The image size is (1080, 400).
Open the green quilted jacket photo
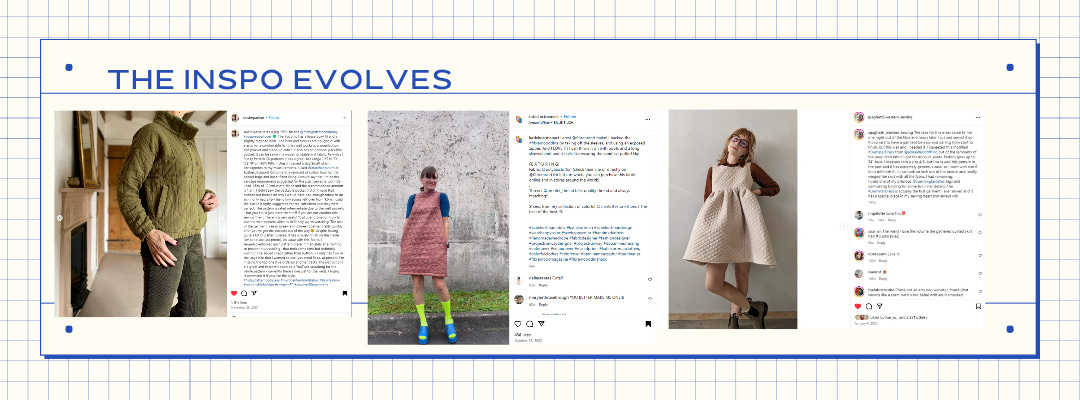click(141, 213)
